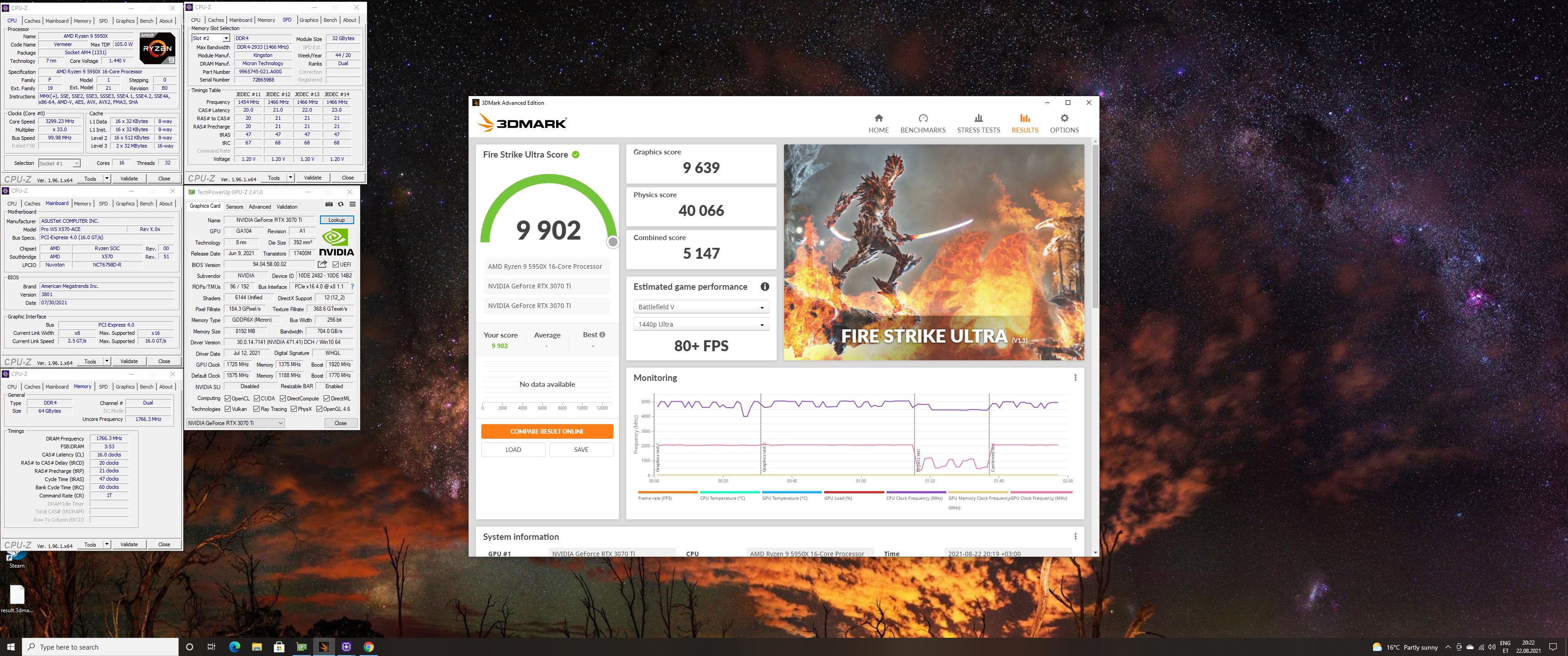1568x656 pixels.
Task: Open the 3DMark HOME section
Action: tap(878, 123)
